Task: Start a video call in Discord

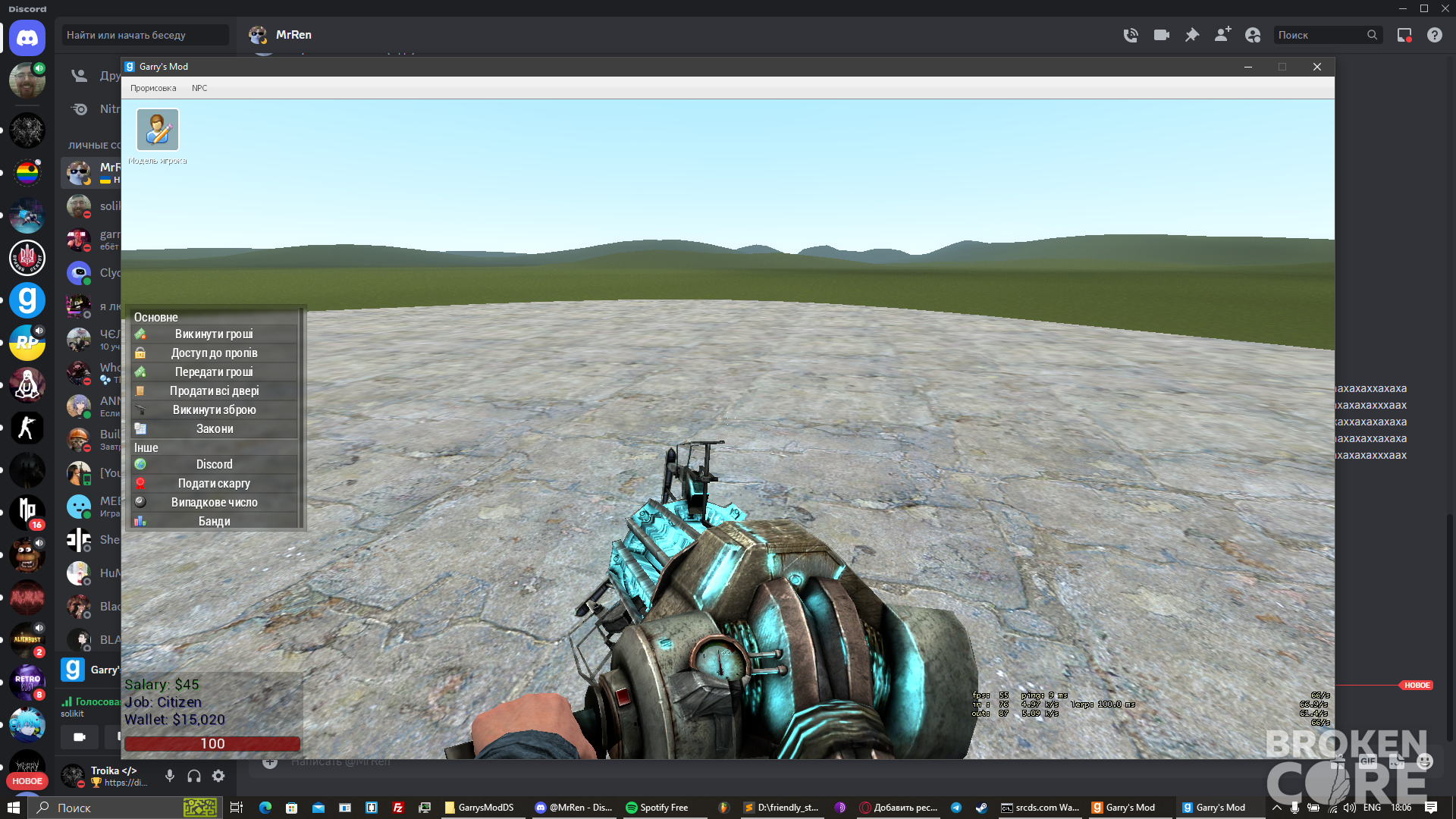Action: pos(1161,35)
